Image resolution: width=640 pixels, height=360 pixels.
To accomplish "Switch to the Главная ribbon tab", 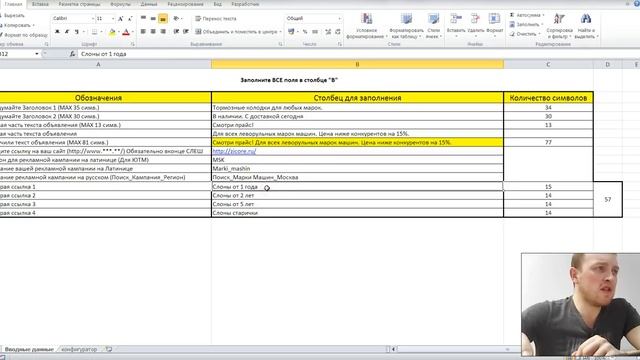I will (x=13, y=4).
